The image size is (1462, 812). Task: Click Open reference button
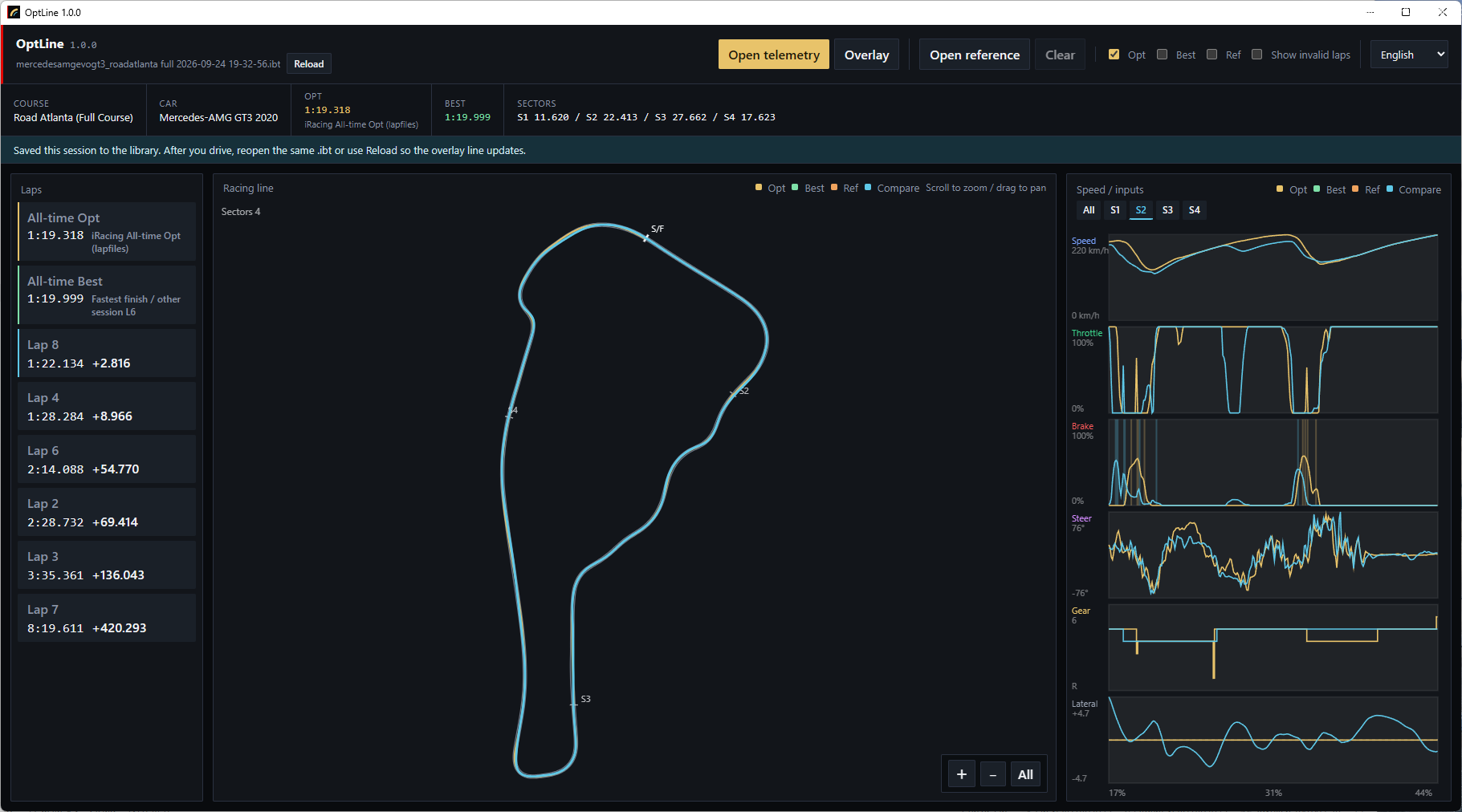(975, 55)
